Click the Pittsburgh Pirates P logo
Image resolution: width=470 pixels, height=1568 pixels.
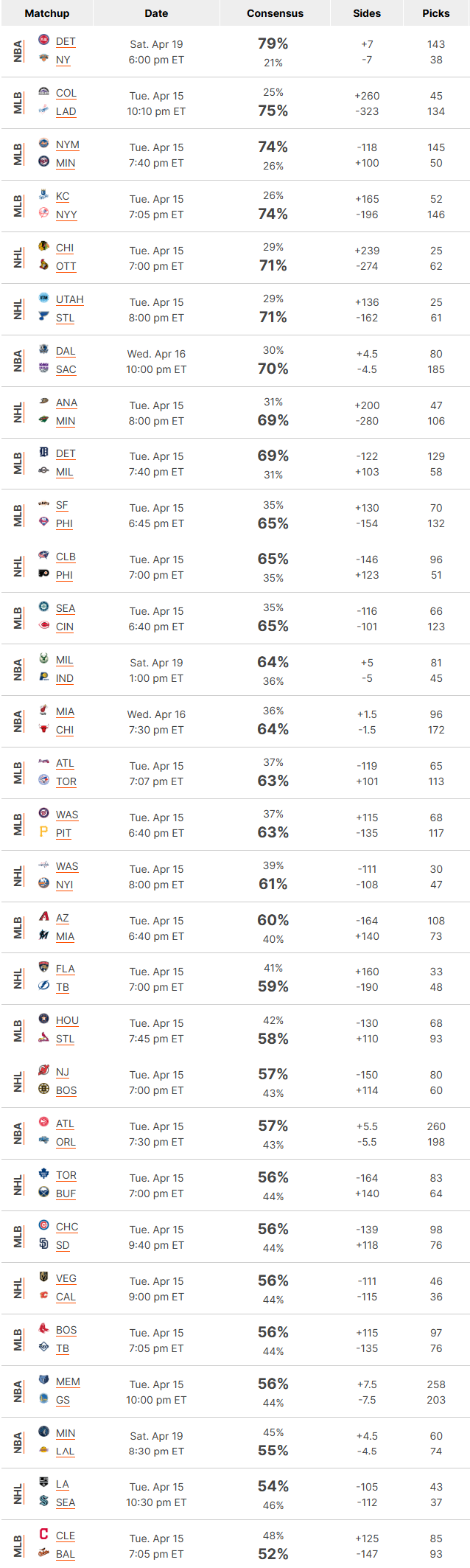click(43, 832)
